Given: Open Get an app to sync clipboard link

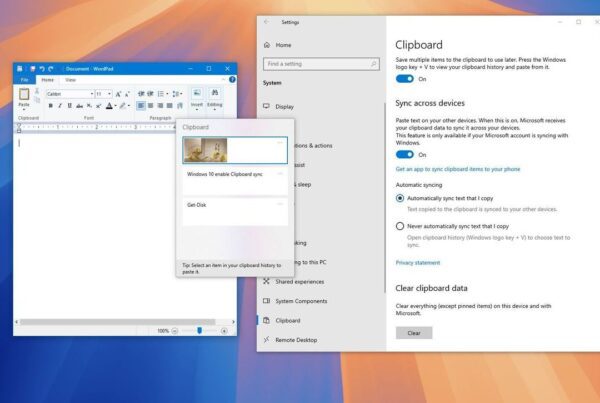Looking at the screenshot, I should (x=458, y=169).
